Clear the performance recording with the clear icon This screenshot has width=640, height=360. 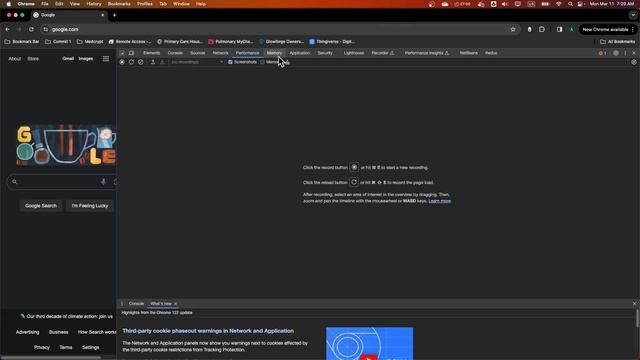point(141,62)
